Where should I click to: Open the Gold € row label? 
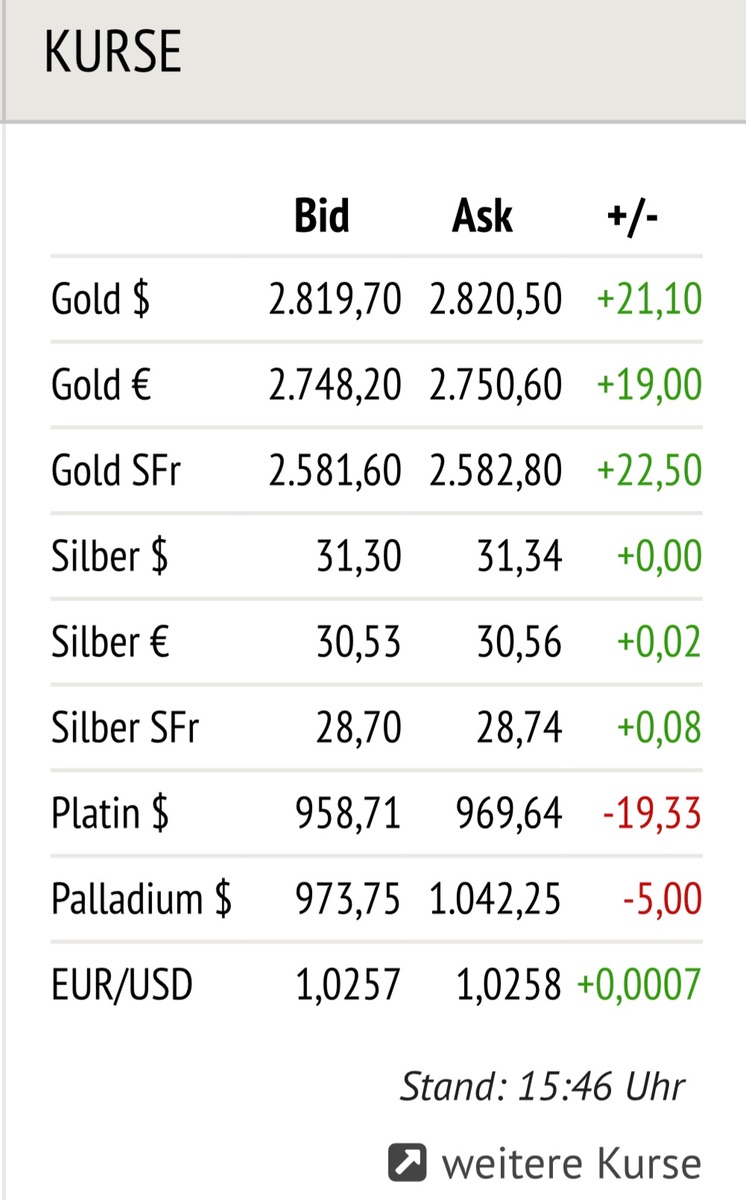point(101,385)
